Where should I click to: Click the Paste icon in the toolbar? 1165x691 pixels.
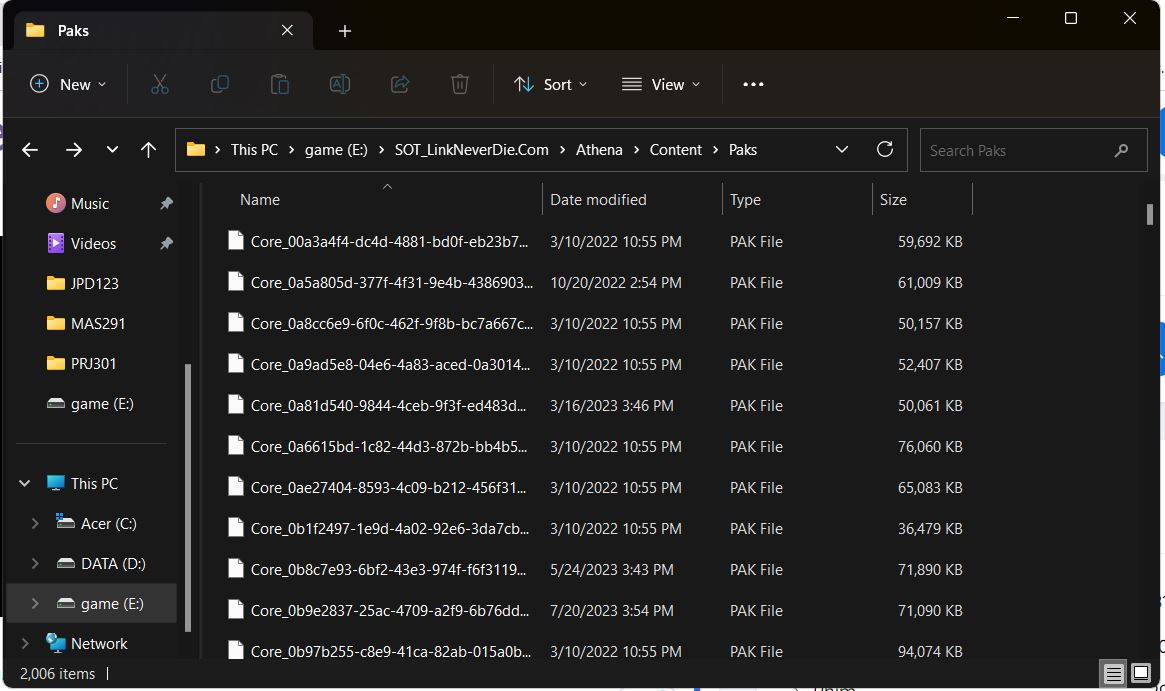280,84
